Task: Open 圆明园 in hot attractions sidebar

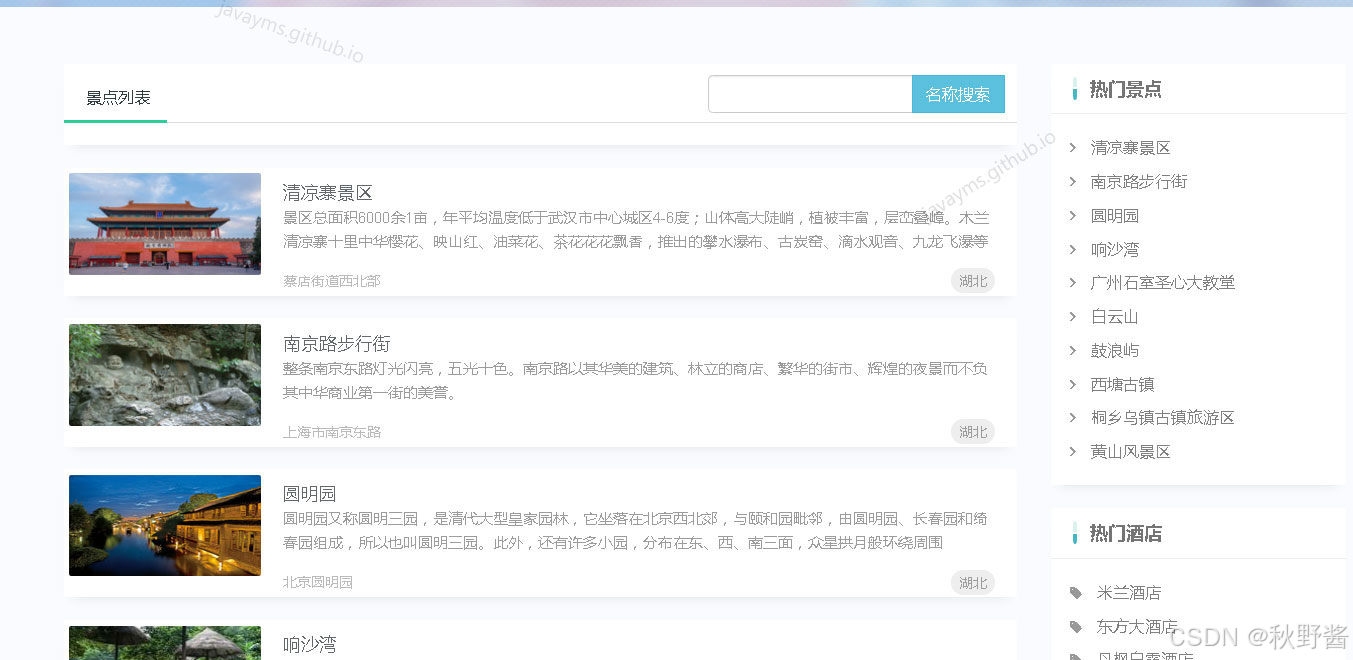Action: click(x=1115, y=216)
